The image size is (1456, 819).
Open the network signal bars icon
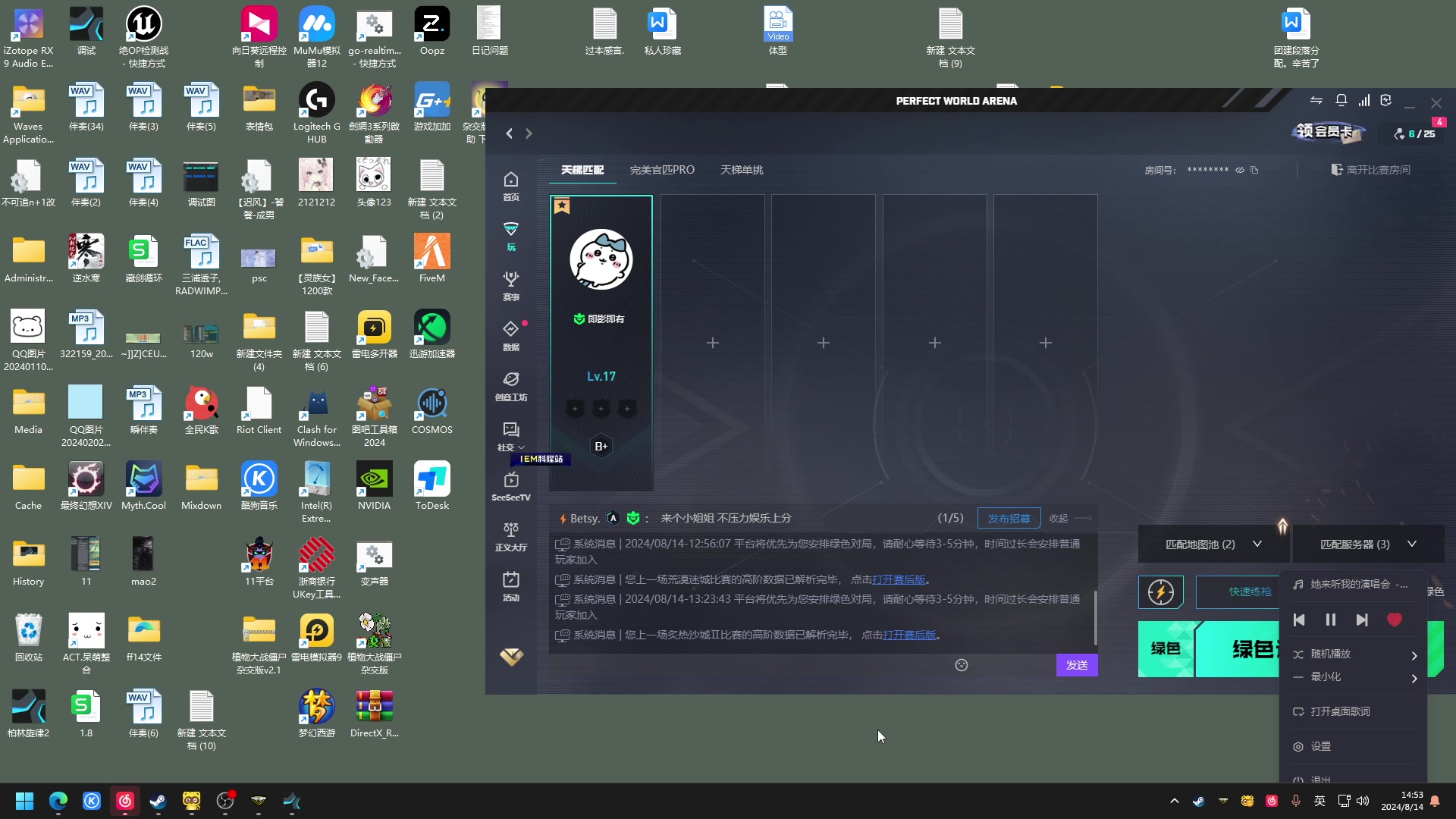1364,101
